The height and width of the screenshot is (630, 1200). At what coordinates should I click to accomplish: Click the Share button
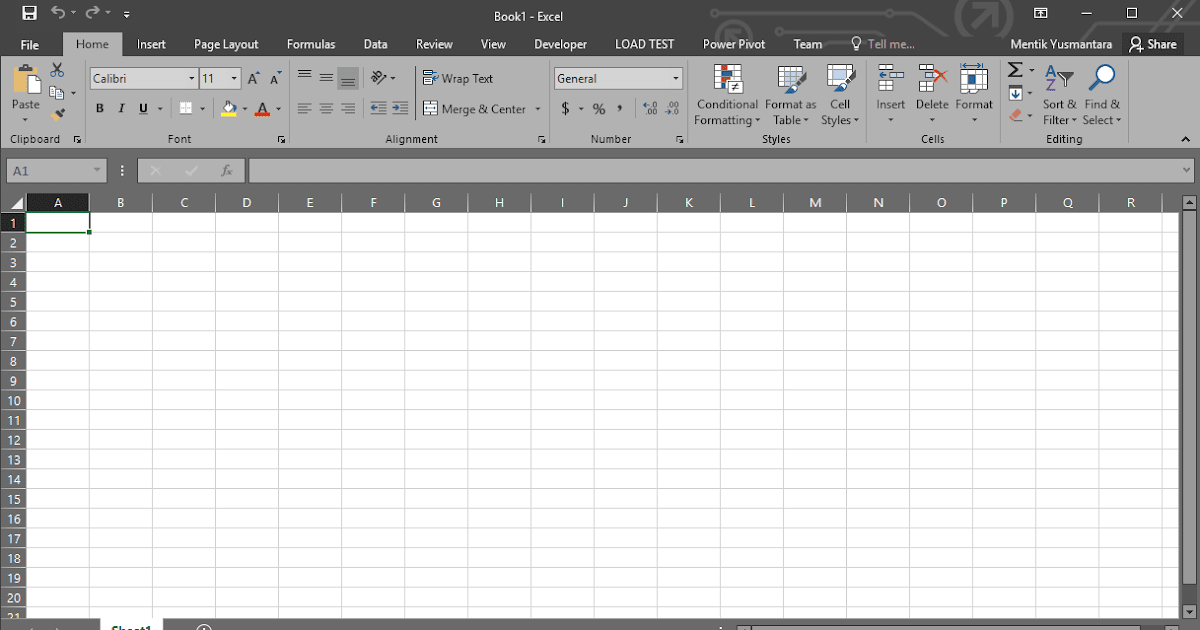pos(1154,44)
